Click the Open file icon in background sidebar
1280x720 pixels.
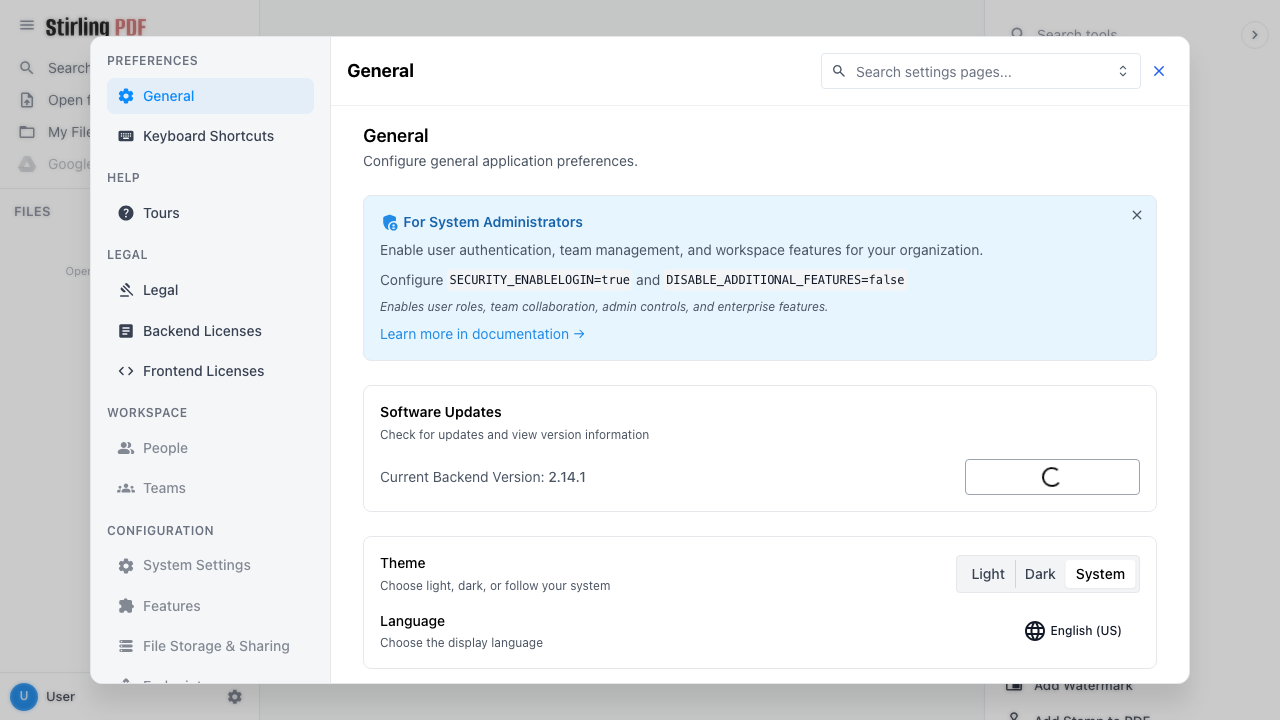point(28,100)
